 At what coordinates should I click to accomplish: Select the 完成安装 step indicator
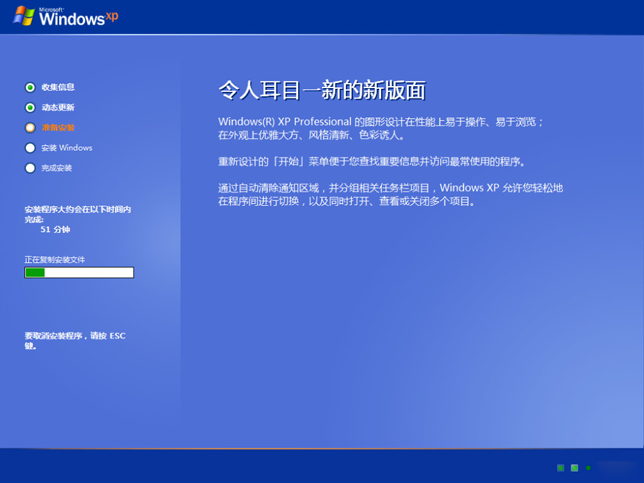point(30,168)
